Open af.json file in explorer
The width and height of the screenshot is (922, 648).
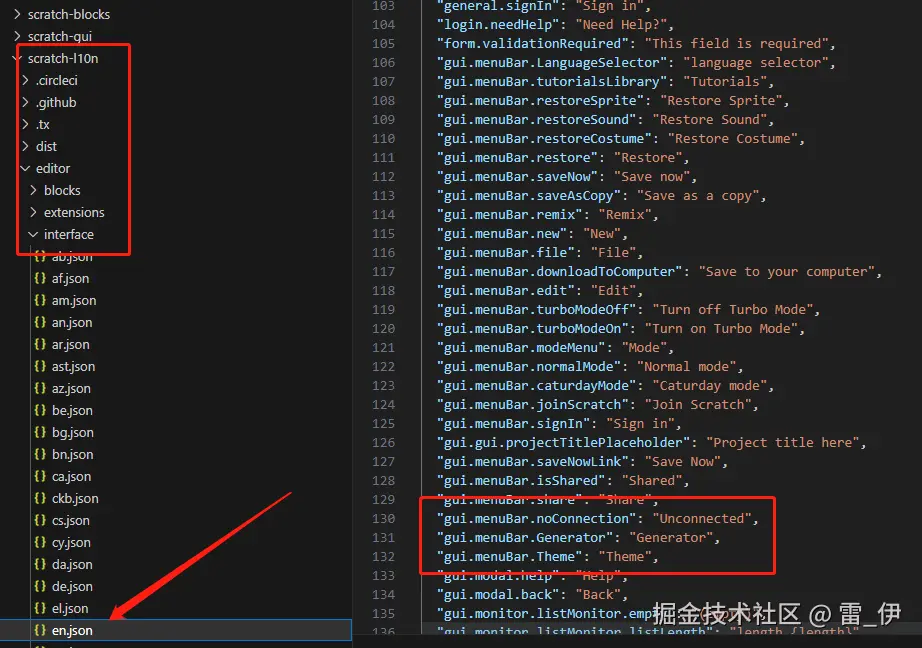[x=71, y=279]
